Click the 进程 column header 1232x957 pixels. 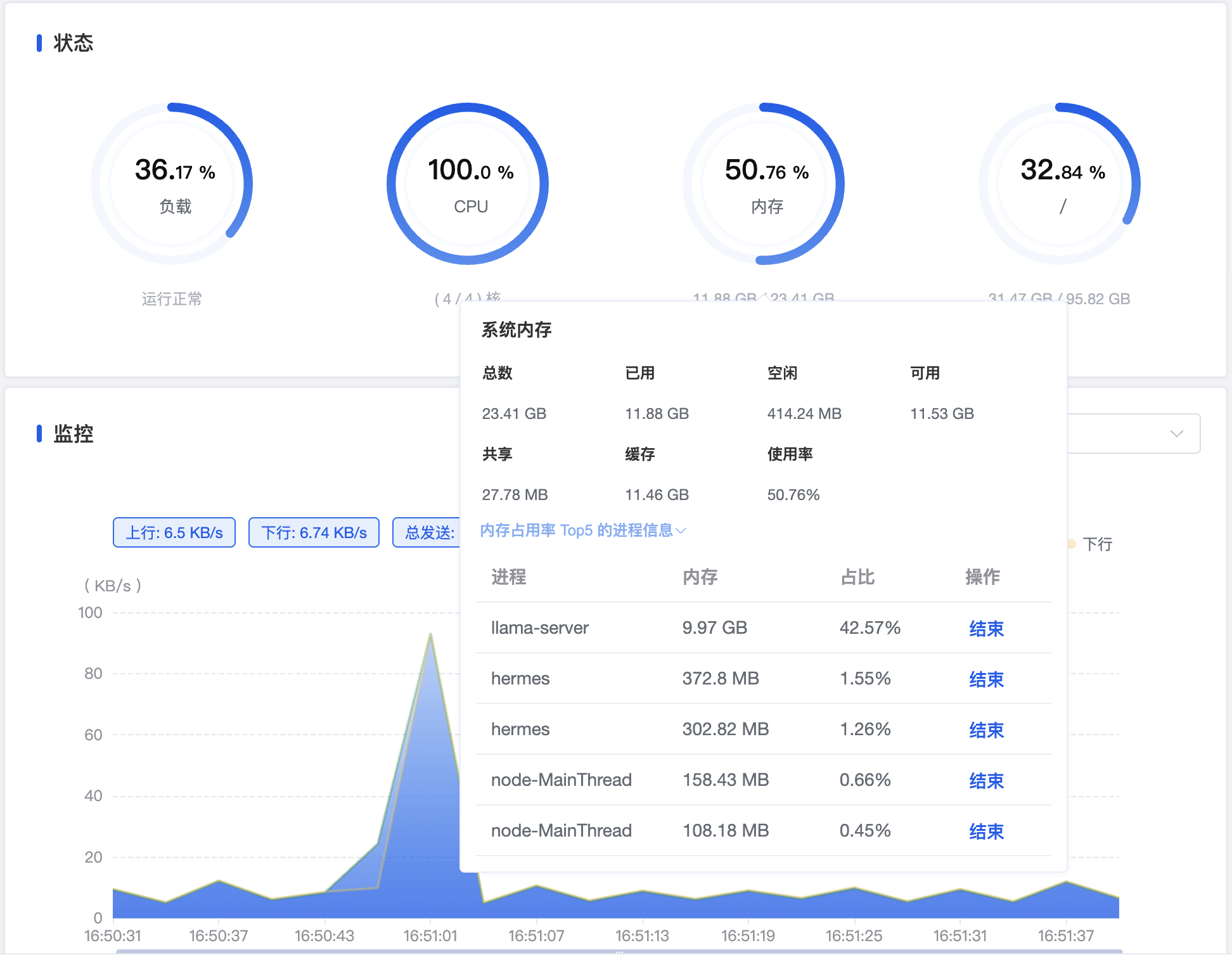pyautogui.click(x=509, y=577)
